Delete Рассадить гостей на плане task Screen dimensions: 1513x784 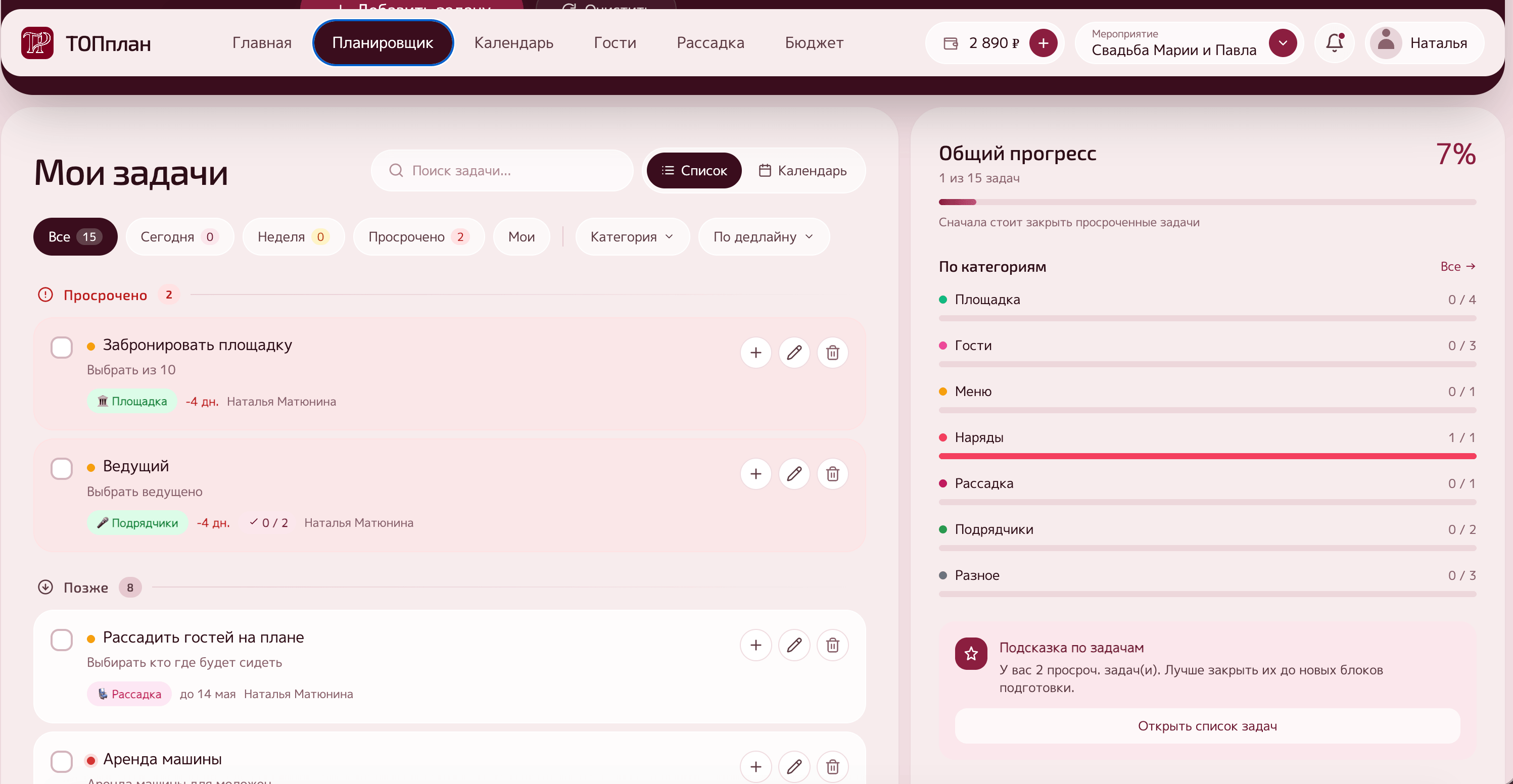pyautogui.click(x=832, y=646)
